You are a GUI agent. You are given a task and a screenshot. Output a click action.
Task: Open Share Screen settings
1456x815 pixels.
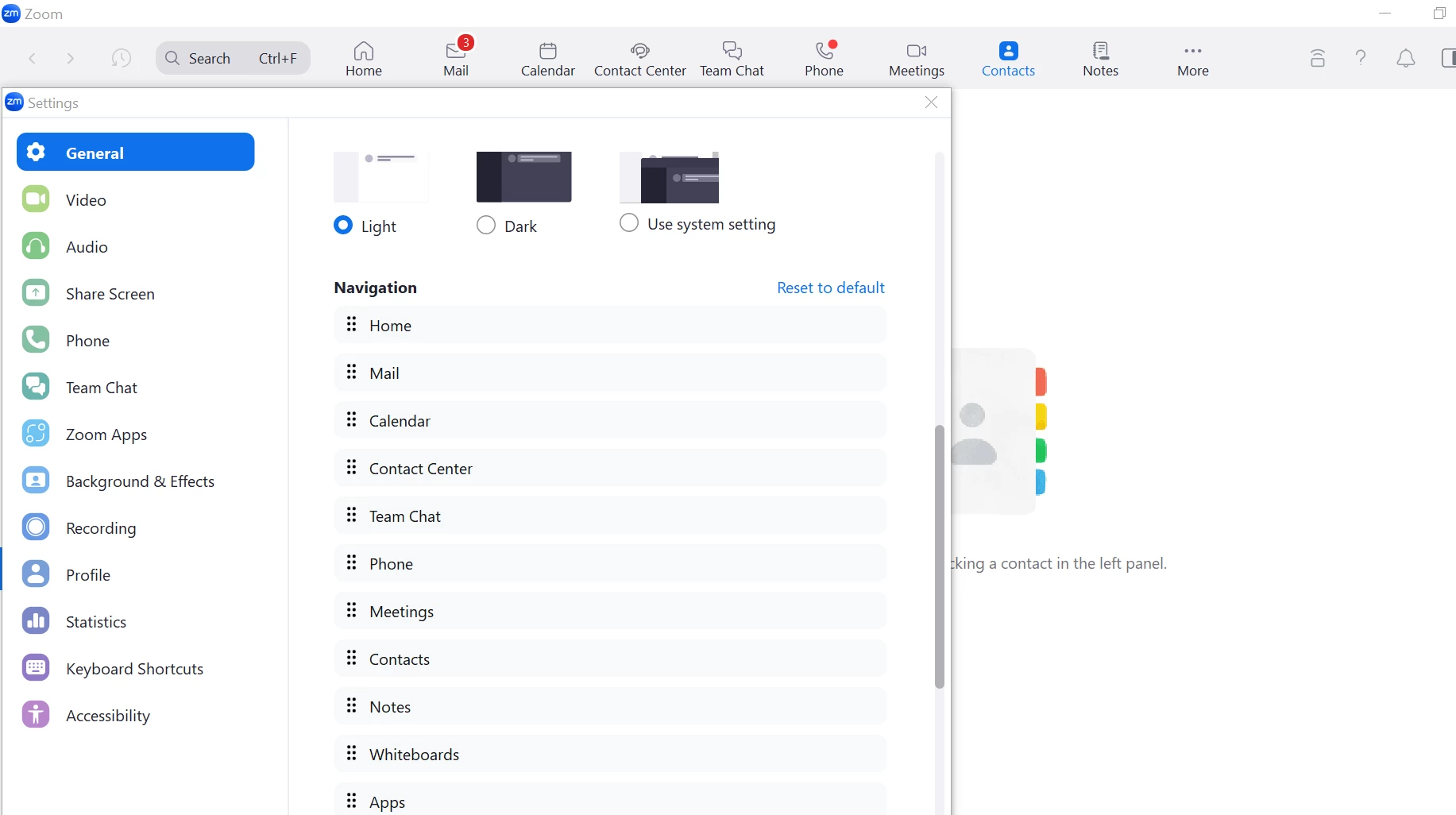135,293
